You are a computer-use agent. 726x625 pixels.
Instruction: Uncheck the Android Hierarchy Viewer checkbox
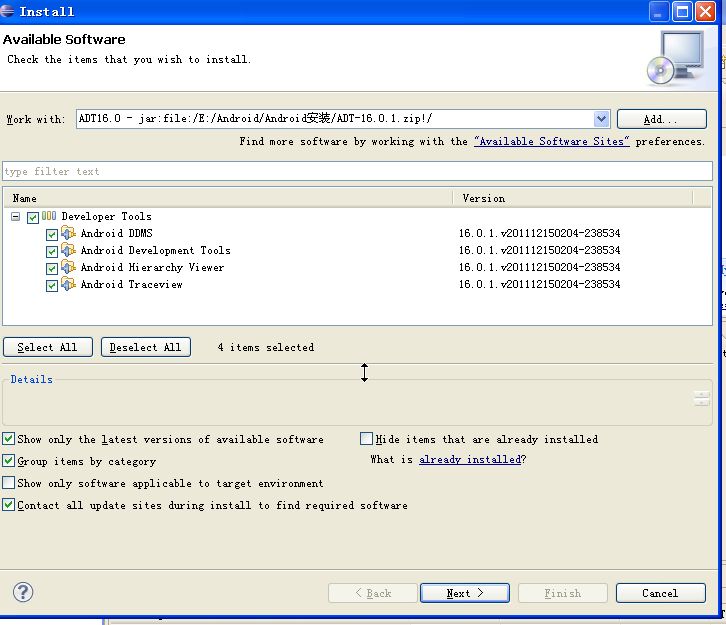[52, 269]
